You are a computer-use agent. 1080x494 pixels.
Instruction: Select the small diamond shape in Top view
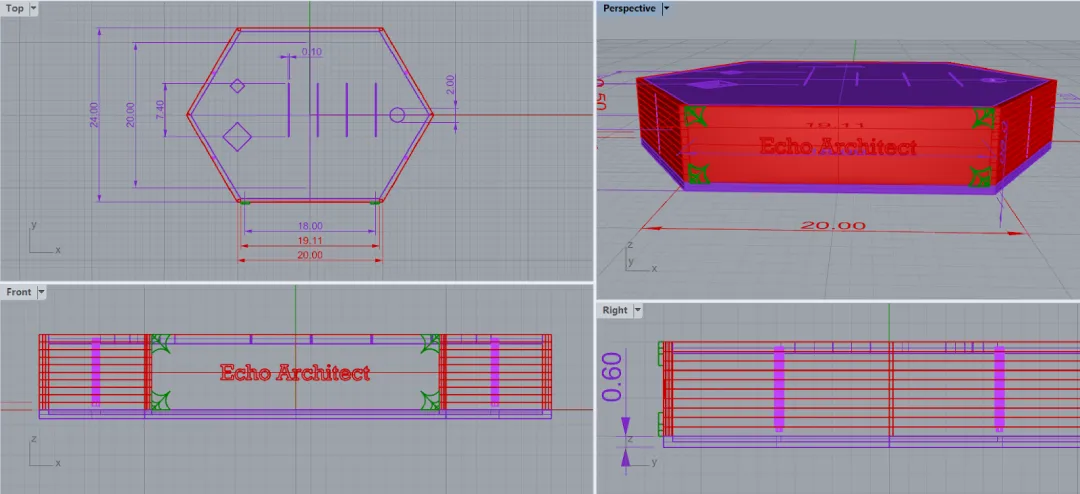tap(237, 86)
